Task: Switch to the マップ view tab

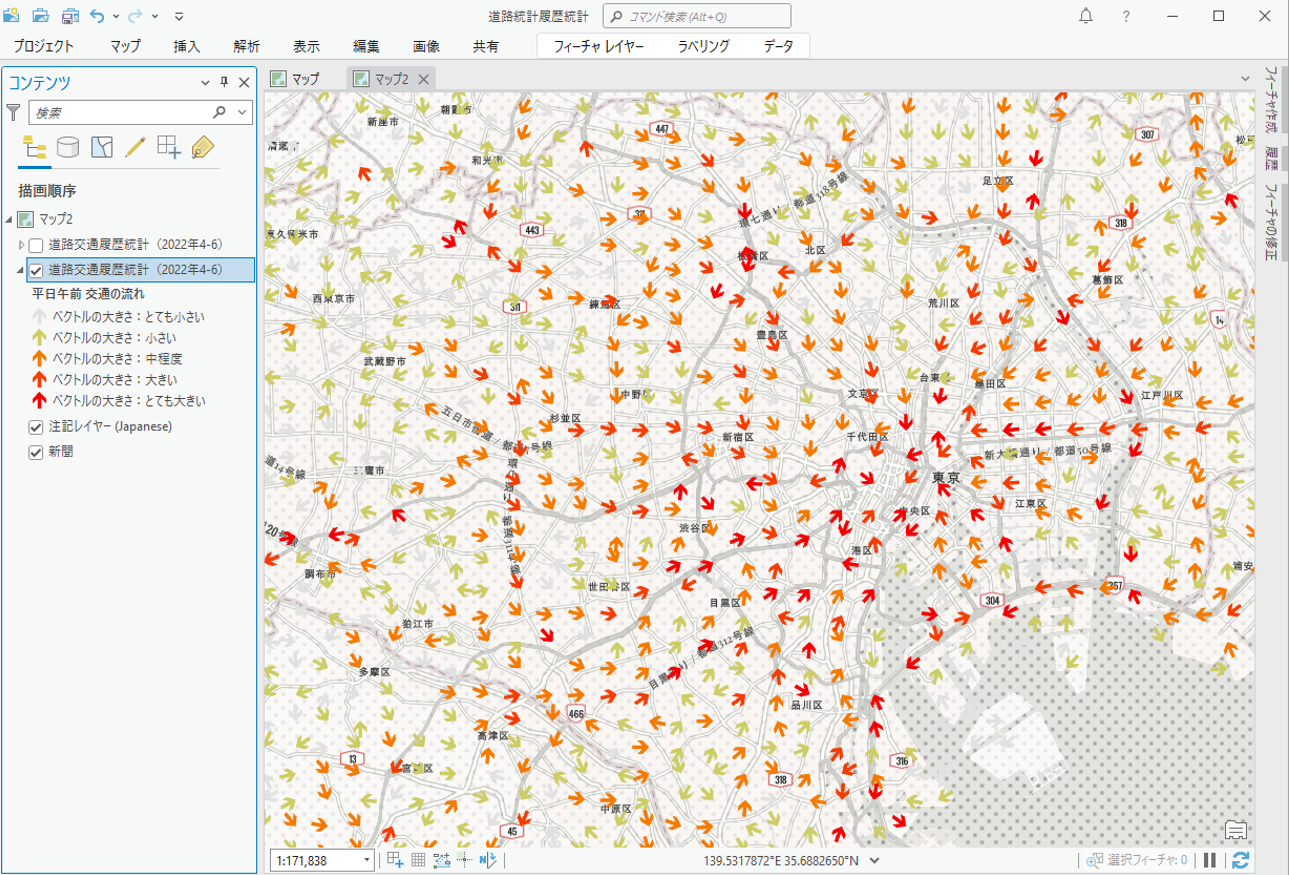Action: point(296,79)
